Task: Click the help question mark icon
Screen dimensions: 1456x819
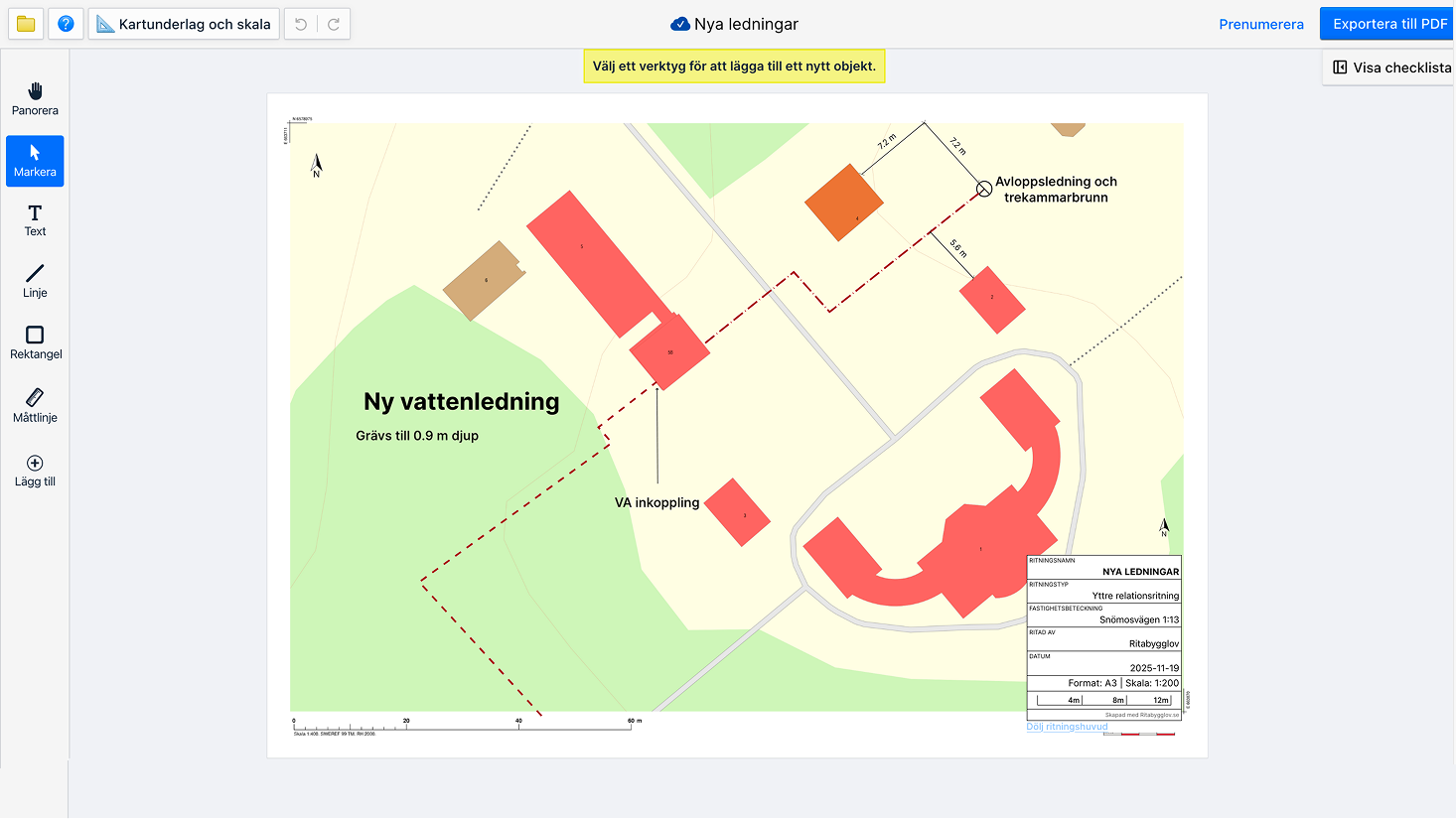Action: 66,24
